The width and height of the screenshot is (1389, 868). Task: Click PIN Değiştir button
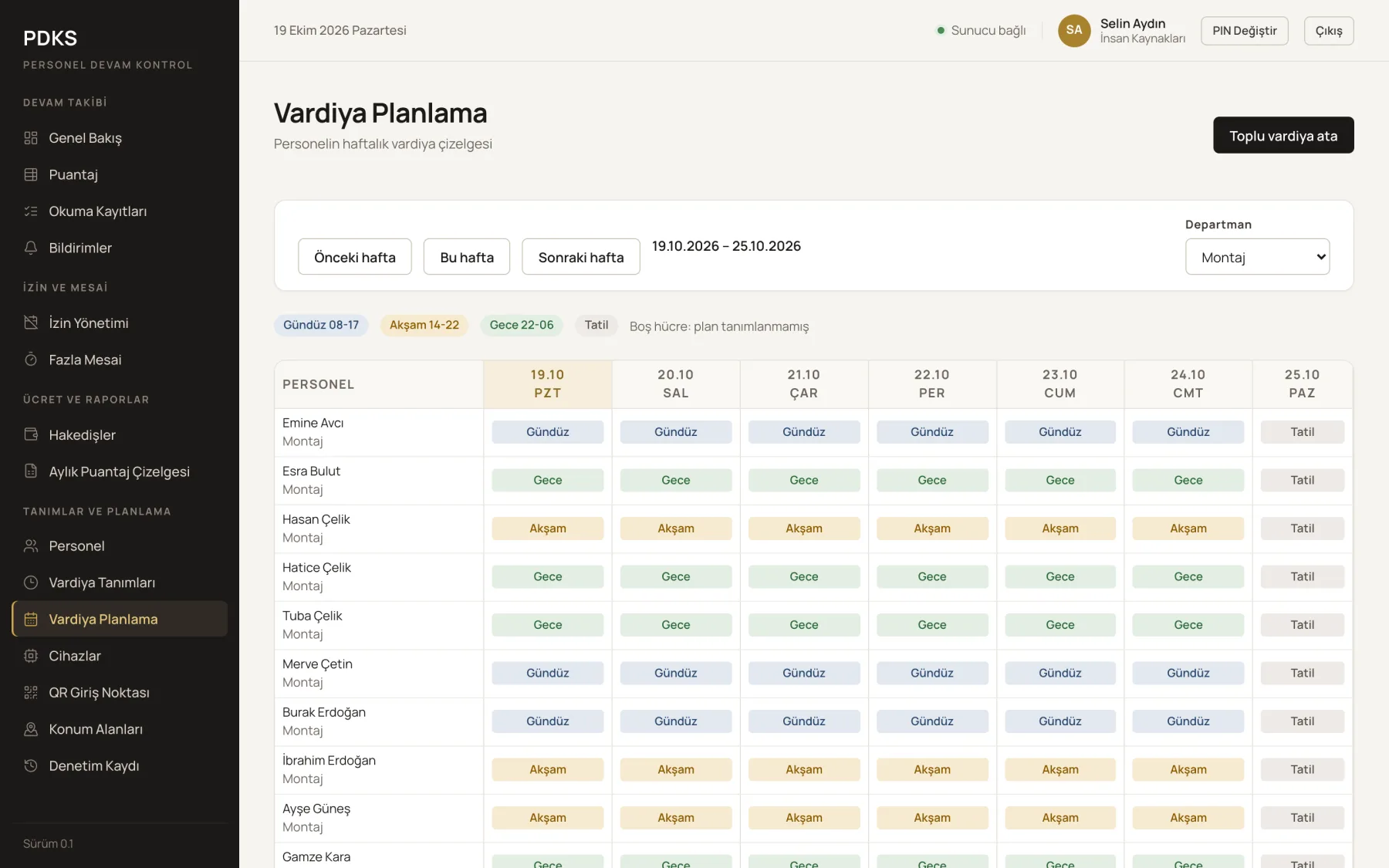(1245, 31)
